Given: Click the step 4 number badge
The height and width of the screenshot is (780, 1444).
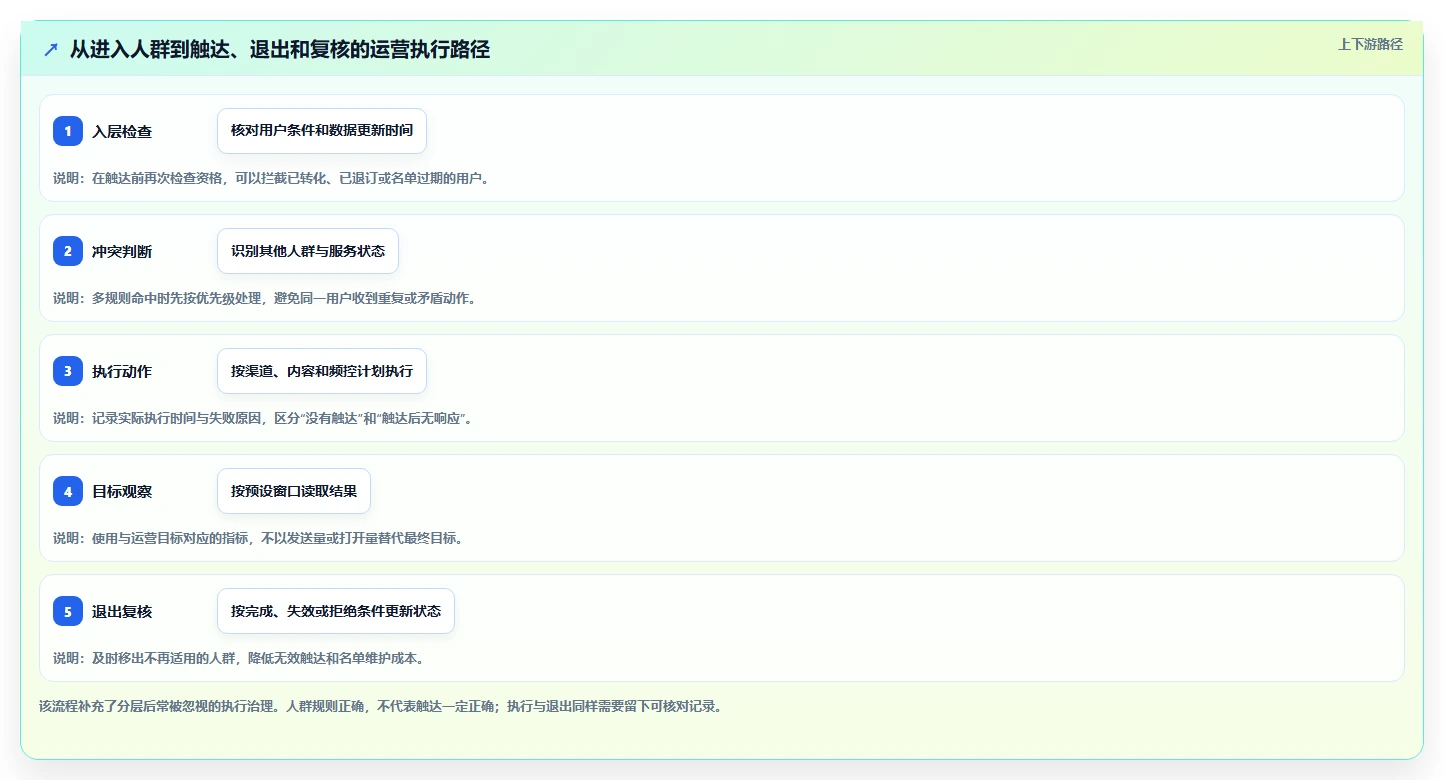Looking at the screenshot, I should (x=68, y=491).
